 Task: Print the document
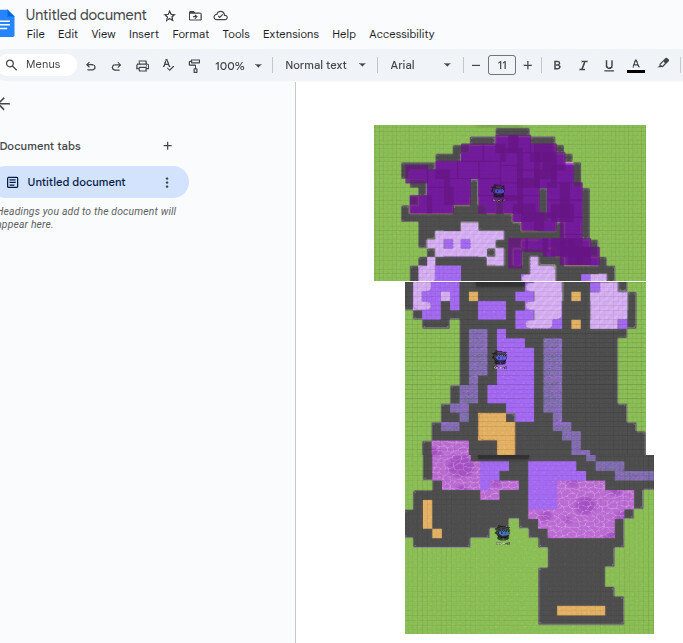pyautogui.click(x=142, y=66)
